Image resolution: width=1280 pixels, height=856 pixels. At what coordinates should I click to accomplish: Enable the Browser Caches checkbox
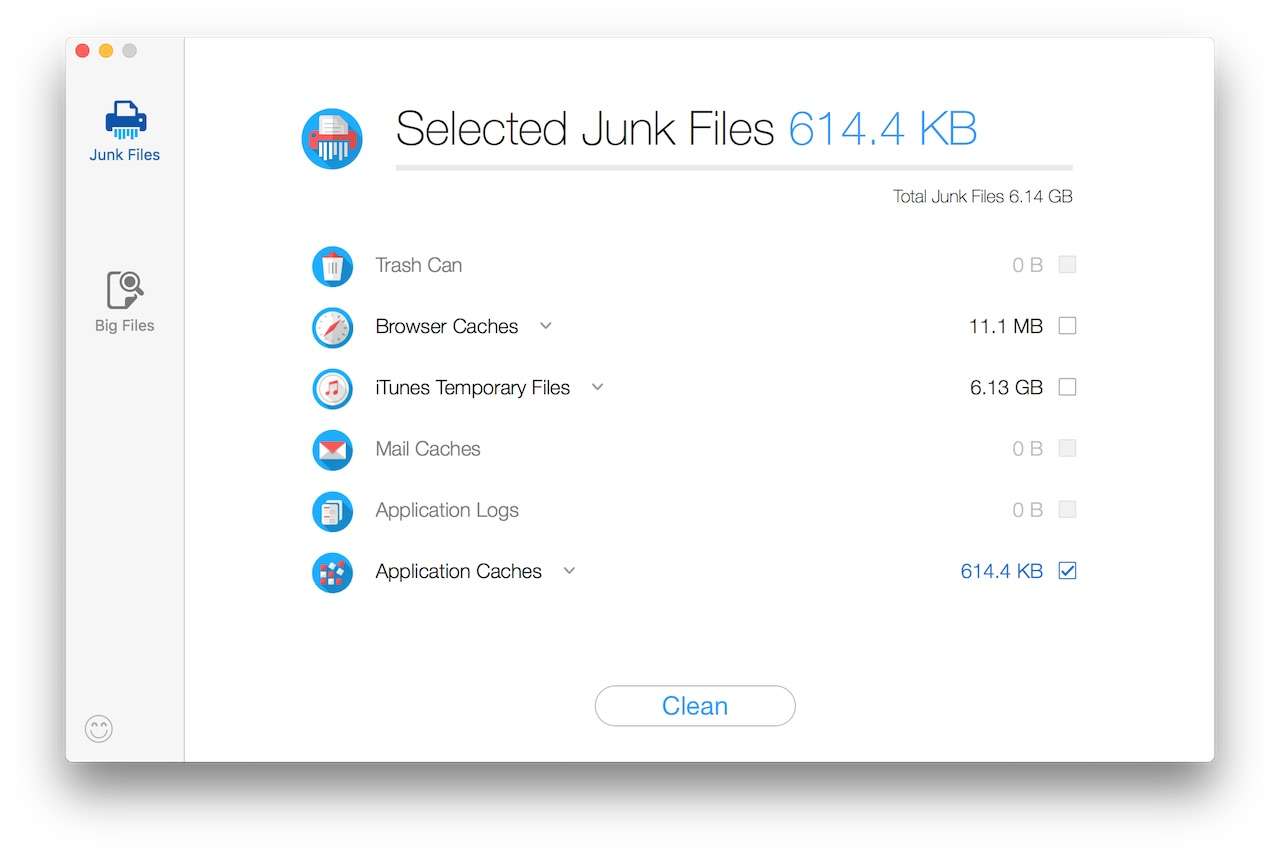click(x=1067, y=326)
